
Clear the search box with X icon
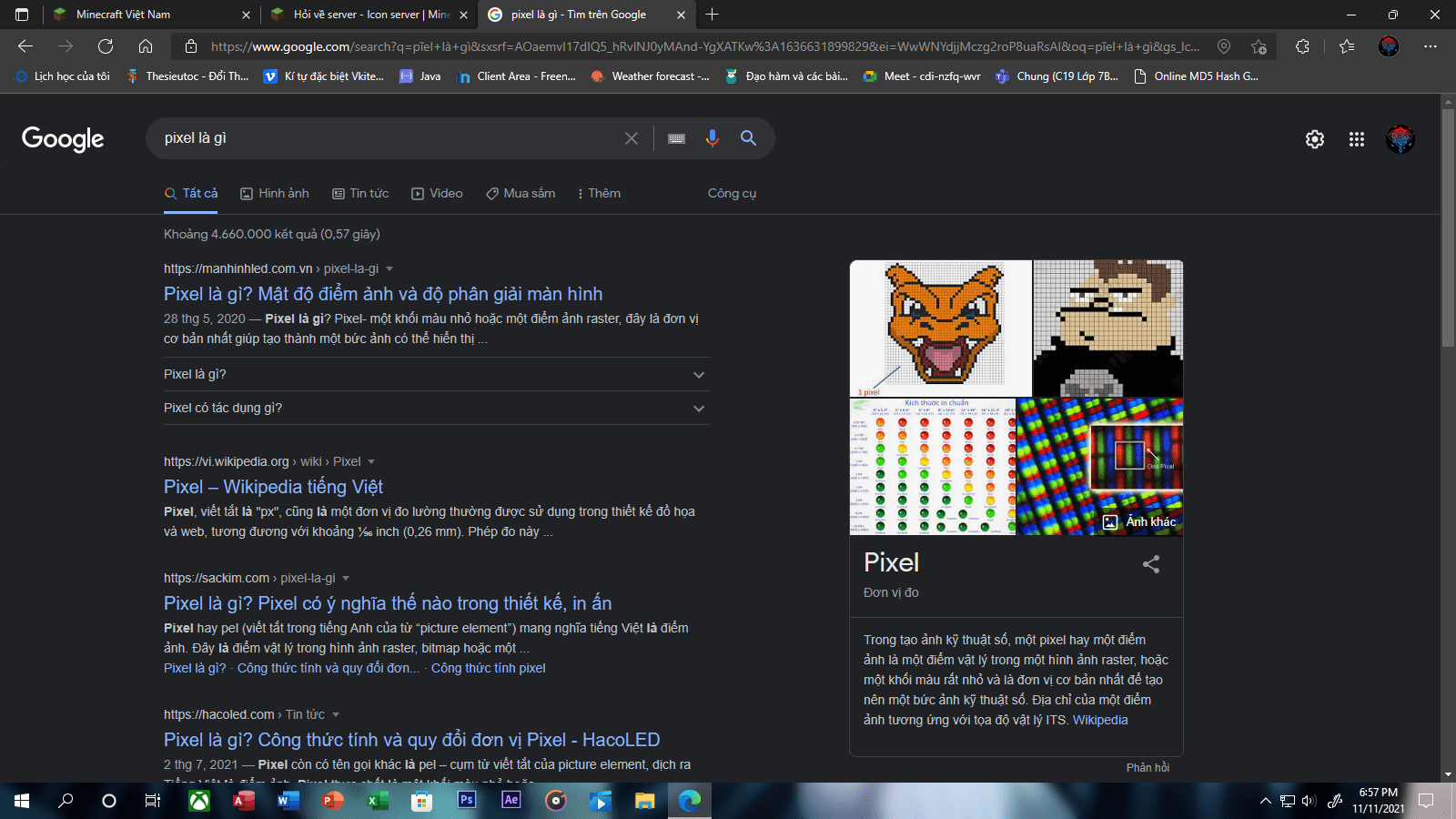[632, 138]
